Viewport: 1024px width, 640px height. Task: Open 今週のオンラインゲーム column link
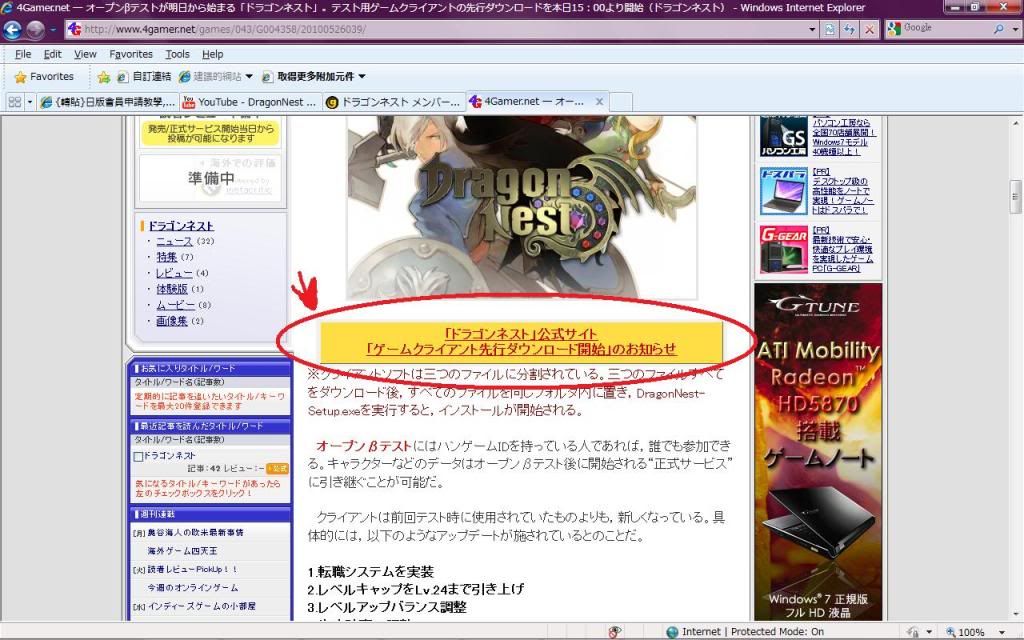click(x=193, y=588)
